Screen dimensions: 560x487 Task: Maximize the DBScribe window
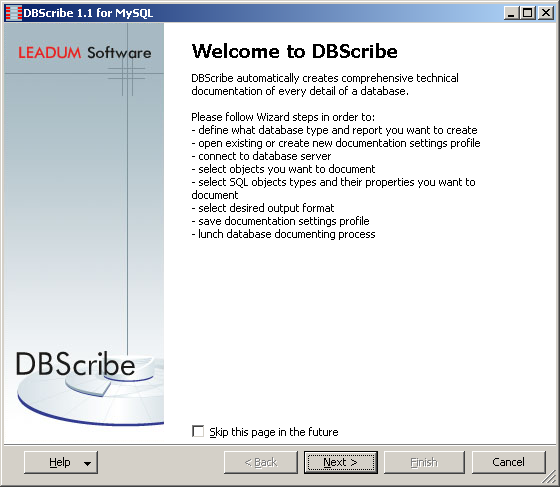point(528,14)
